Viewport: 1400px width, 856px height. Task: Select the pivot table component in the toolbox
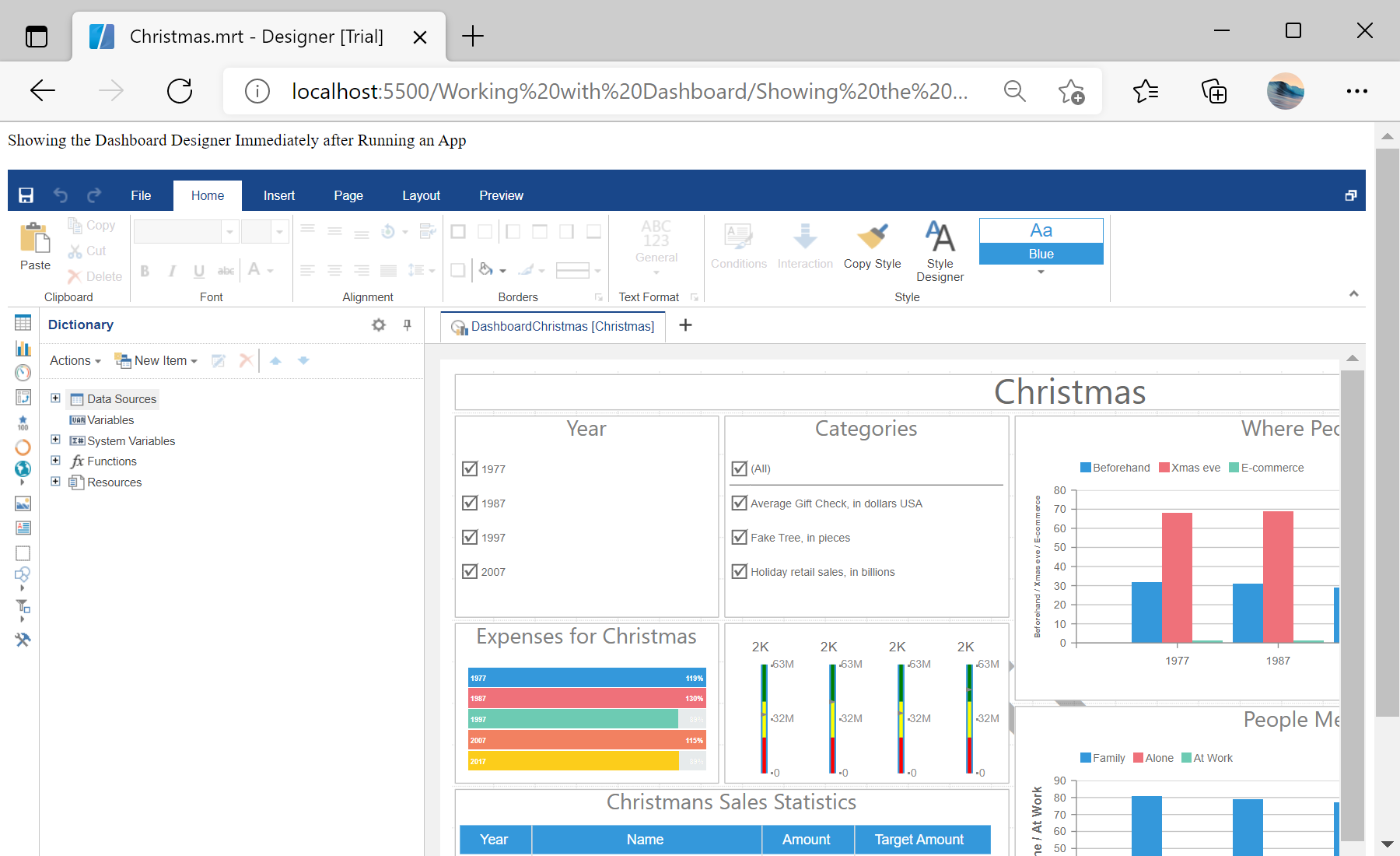pyautogui.click(x=23, y=398)
